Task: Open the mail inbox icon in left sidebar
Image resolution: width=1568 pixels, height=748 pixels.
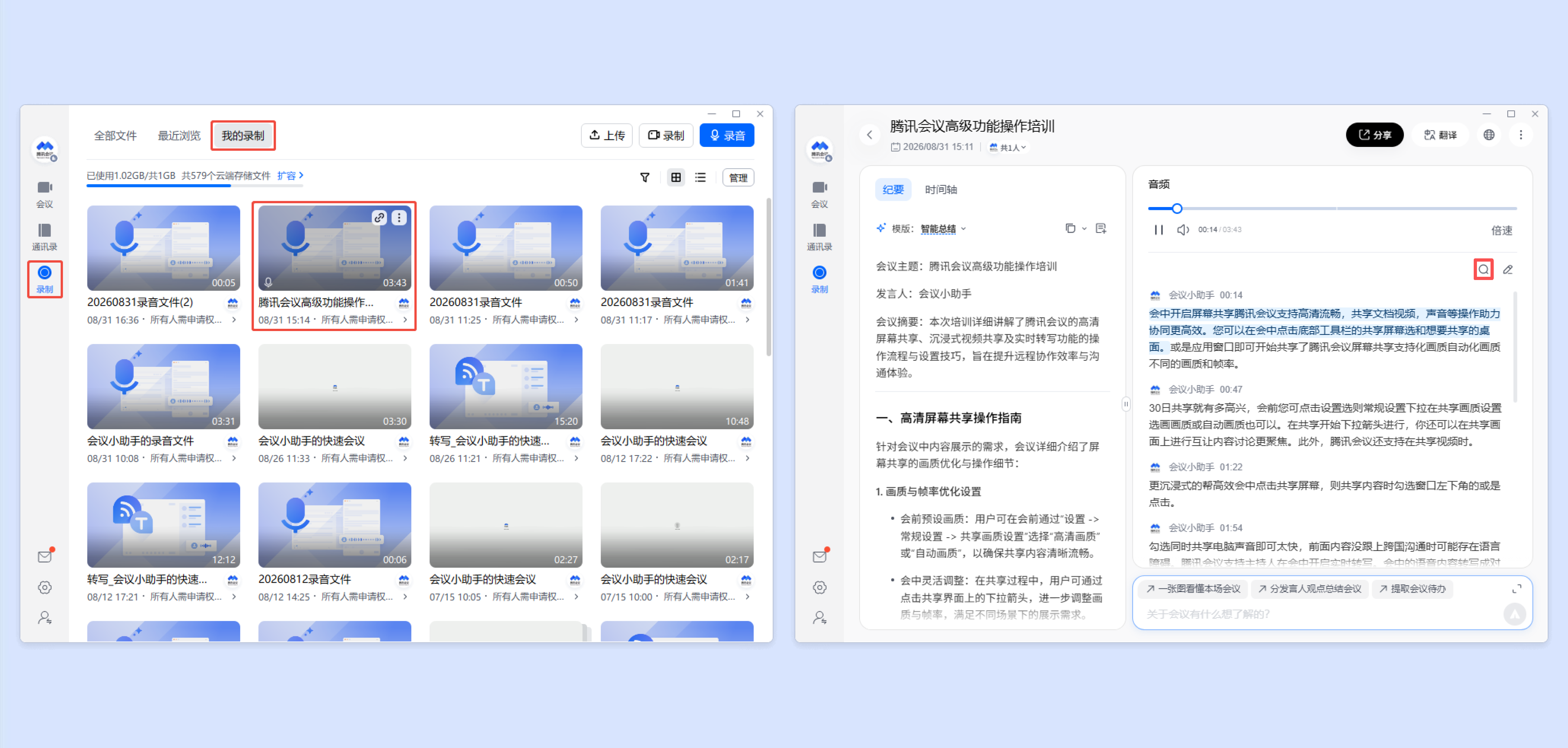Action: click(45, 556)
